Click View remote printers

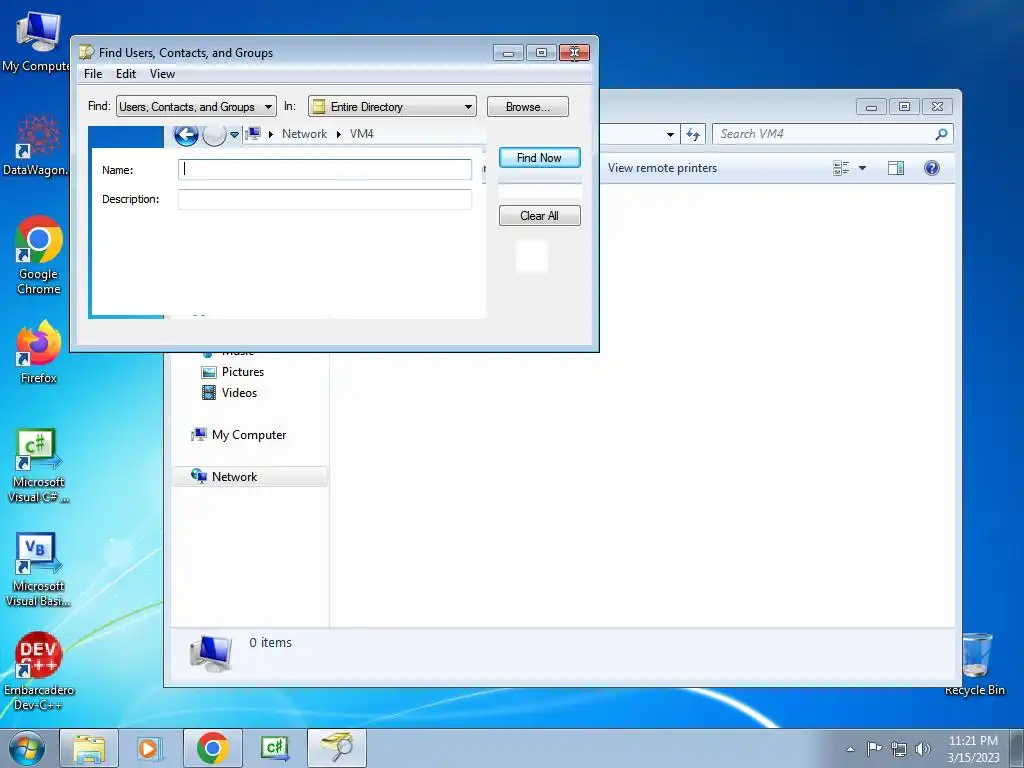(662, 168)
